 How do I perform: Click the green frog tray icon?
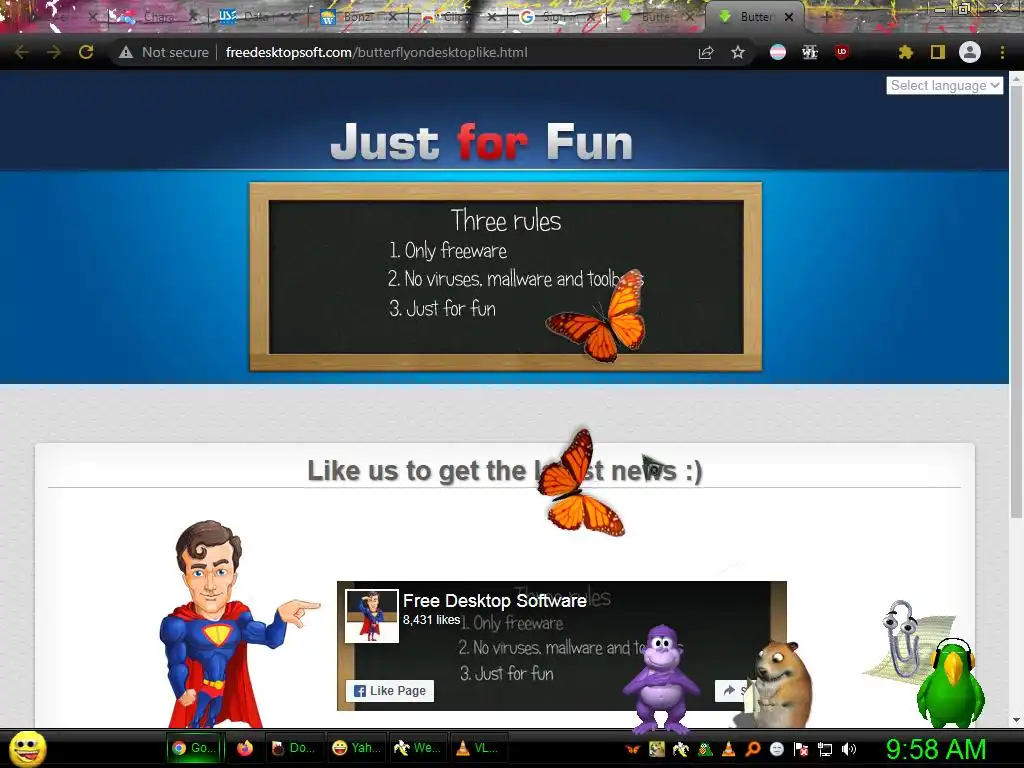705,750
